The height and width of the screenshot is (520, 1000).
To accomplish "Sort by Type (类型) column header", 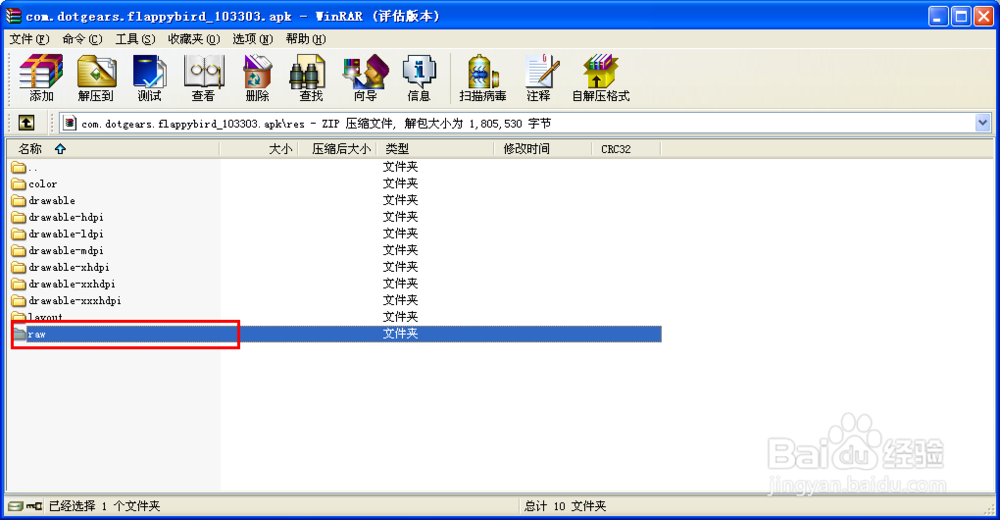I will coord(436,149).
